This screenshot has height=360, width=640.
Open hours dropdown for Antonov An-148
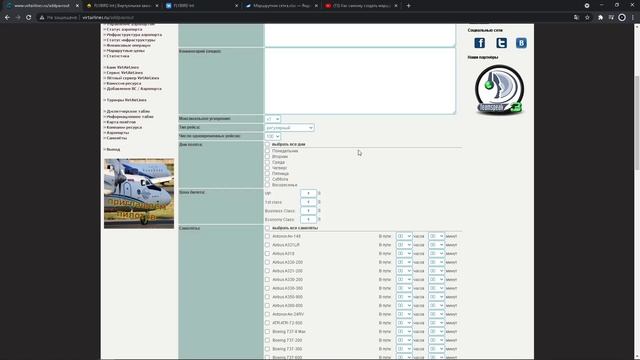(x=404, y=236)
